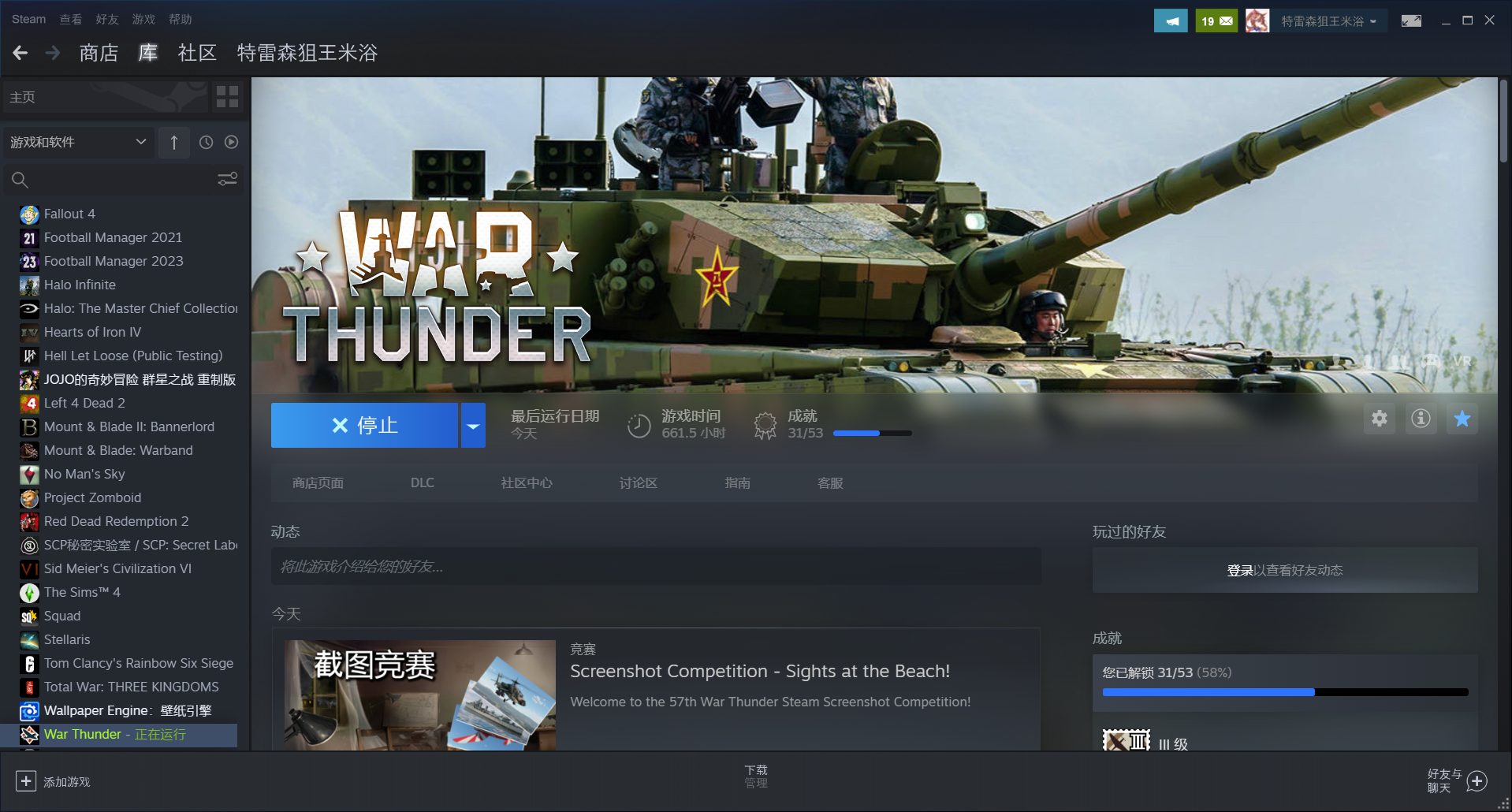Open the announcements megaphone icon
The width and height of the screenshot is (1512, 812).
pyautogui.click(x=1171, y=21)
